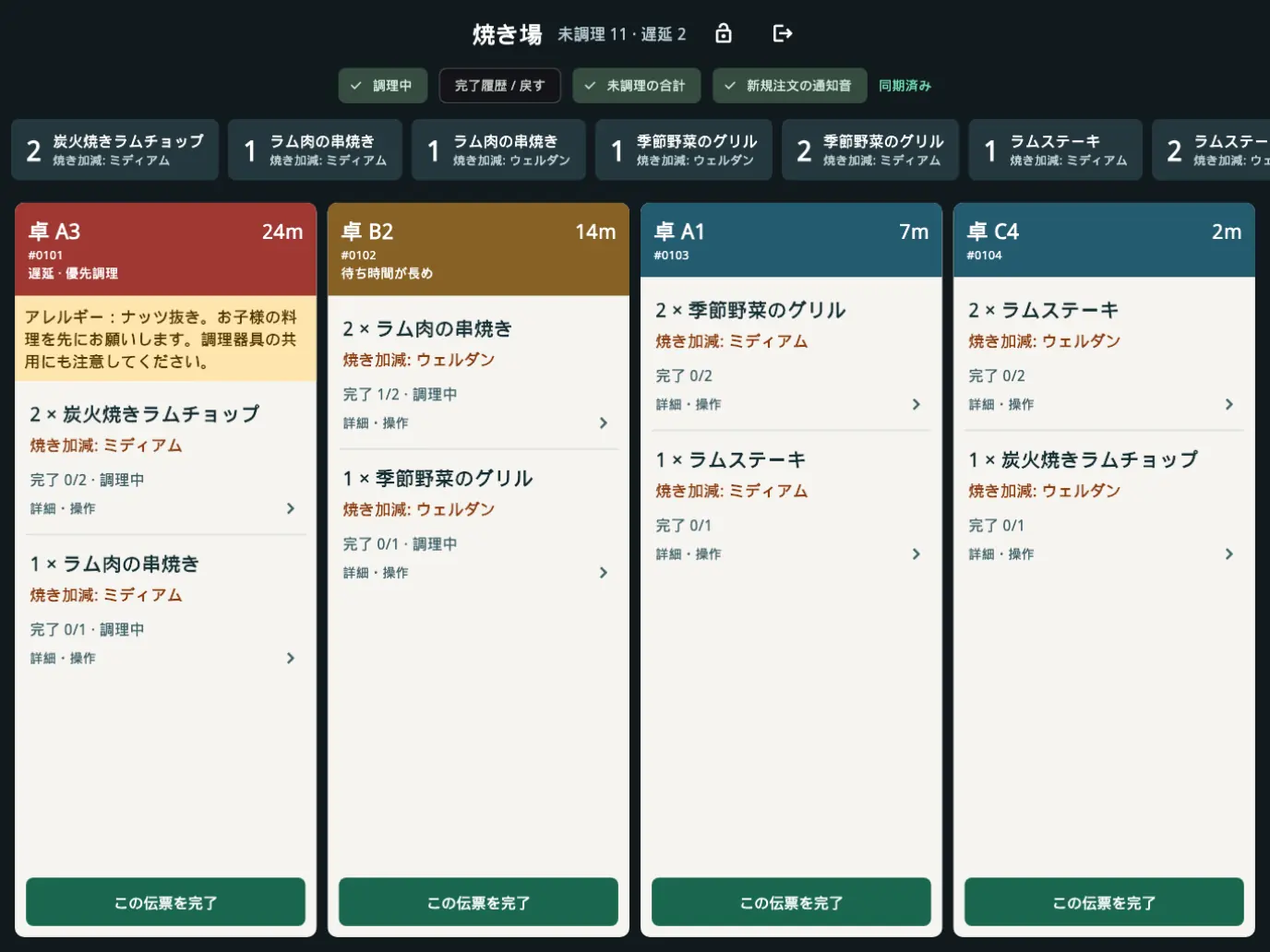This screenshot has height=952, width=1270.
Task: Click the red 卓 A3 delayed ticket header
Action: [x=165, y=249]
